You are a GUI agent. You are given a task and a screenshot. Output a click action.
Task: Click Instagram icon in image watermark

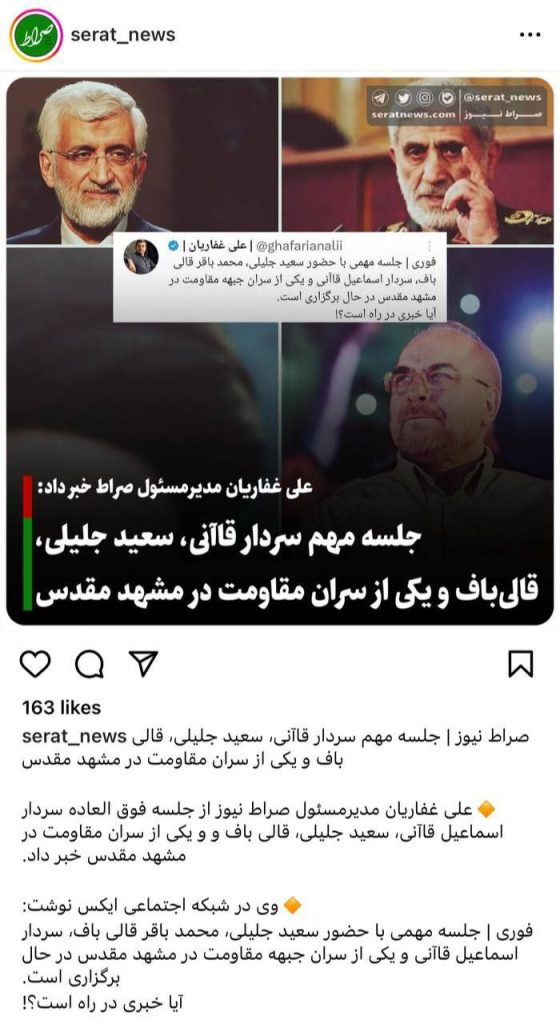(425, 98)
